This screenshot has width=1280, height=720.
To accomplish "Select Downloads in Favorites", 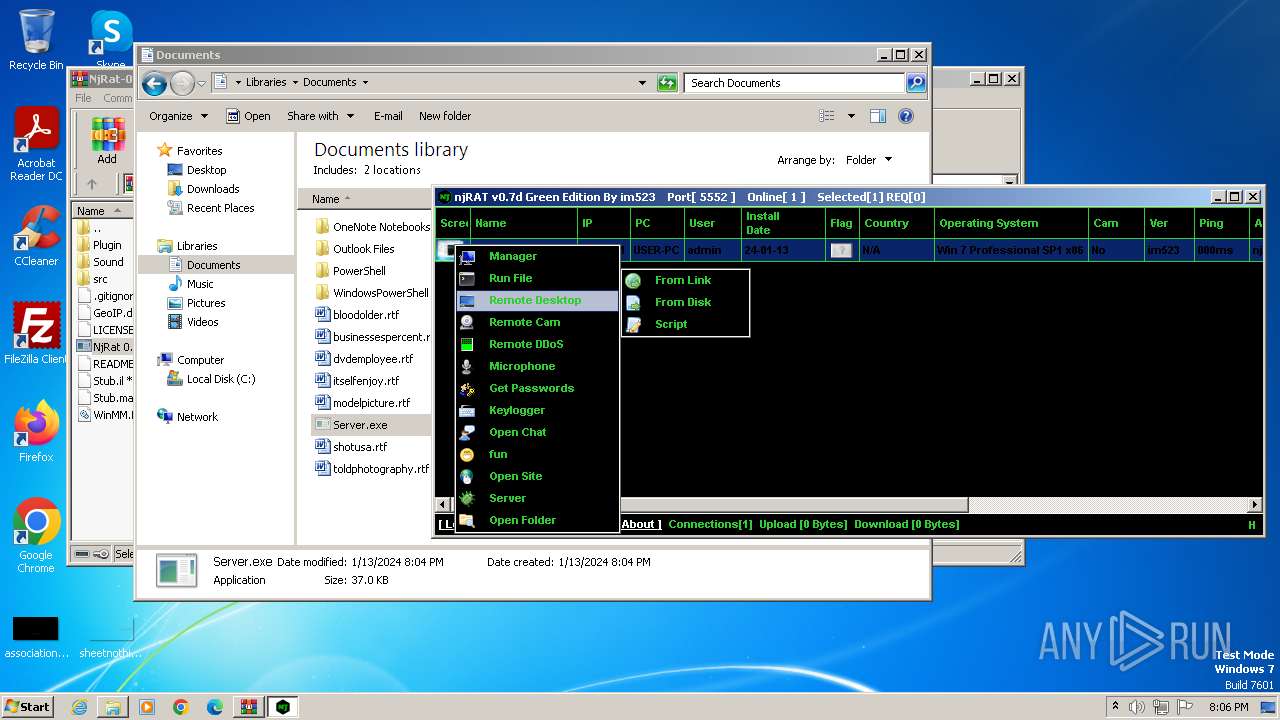I will (213, 189).
